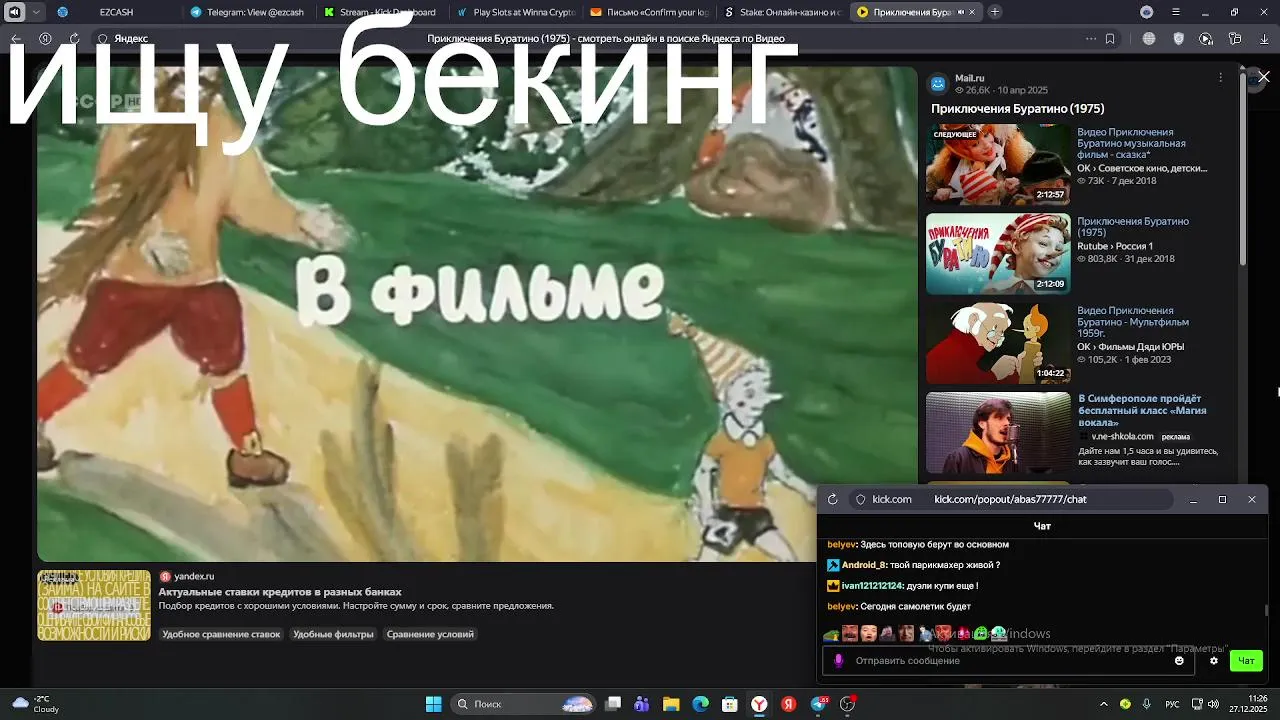Screen dimensions: 1280x720
Task: Close the video viewer with X
Action: pyautogui.click(x=1264, y=77)
